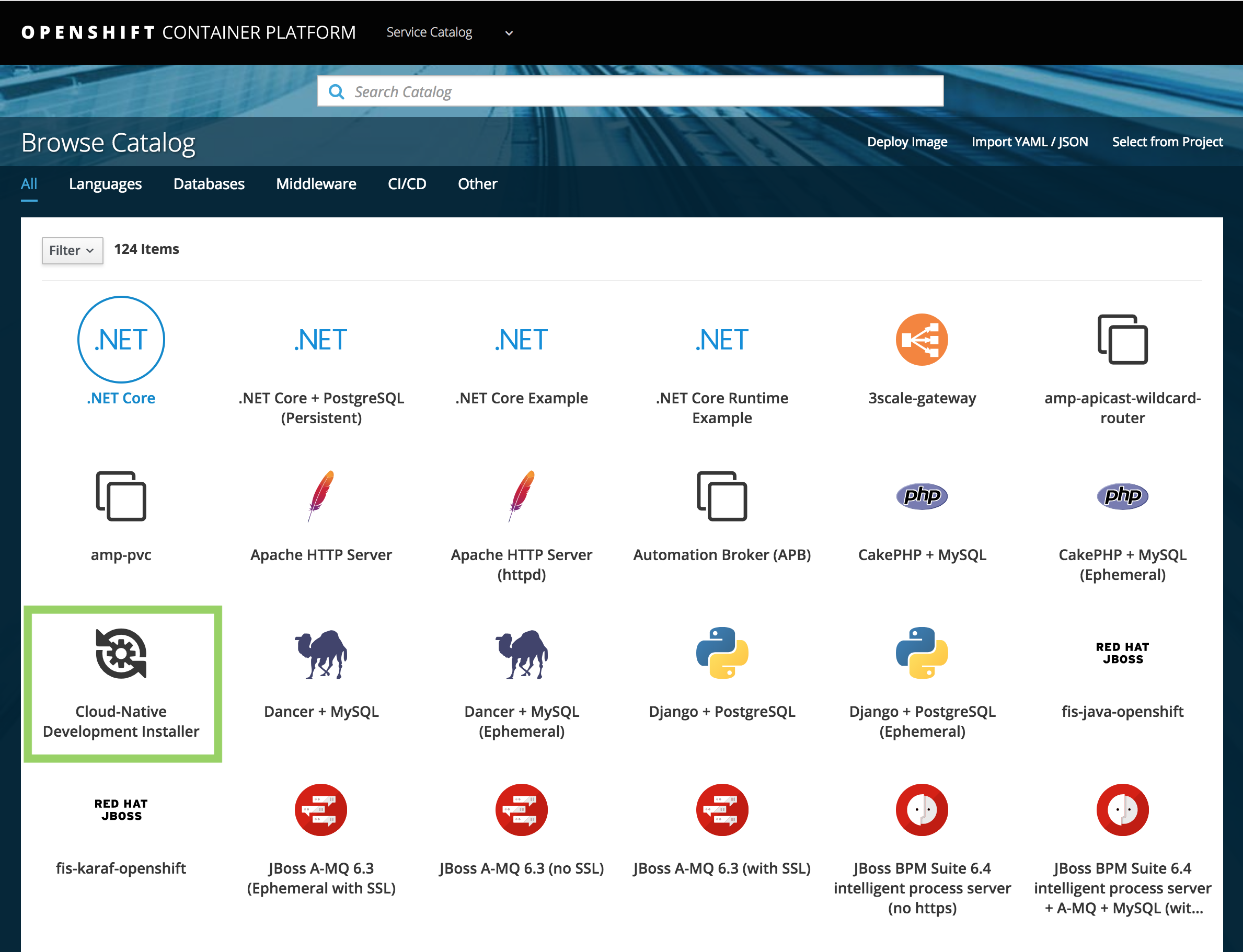Select the .NET Core + PostgreSQL (Persistent) icon

(x=321, y=340)
